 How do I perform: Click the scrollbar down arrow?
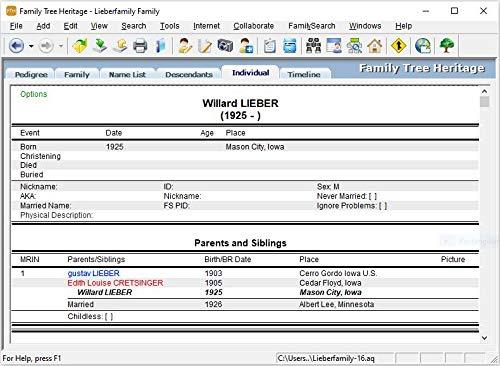pos(485,338)
